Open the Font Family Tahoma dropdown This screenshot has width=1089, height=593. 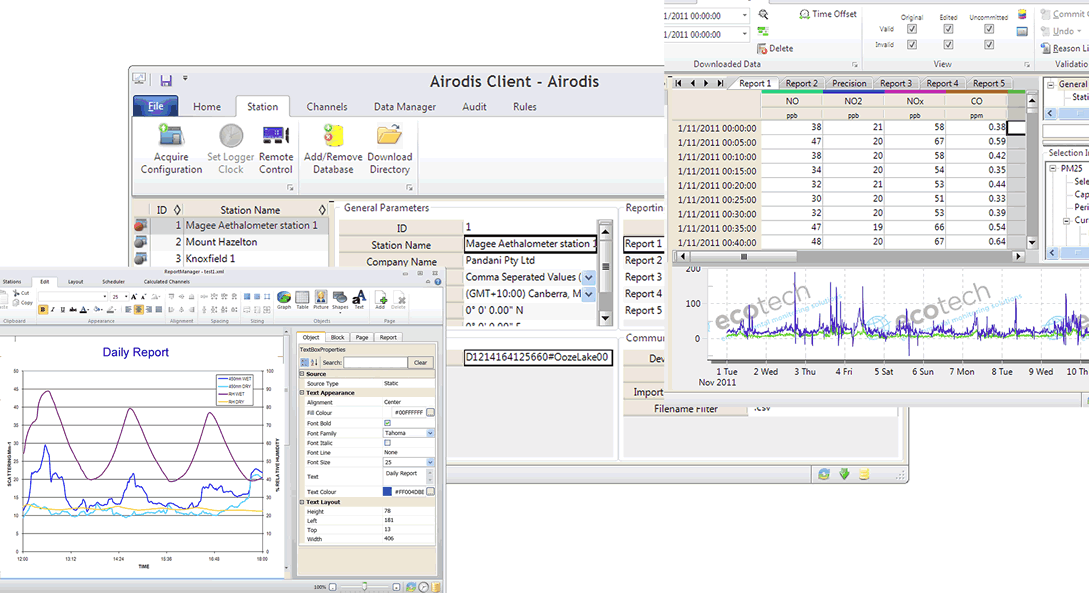pos(430,433)
